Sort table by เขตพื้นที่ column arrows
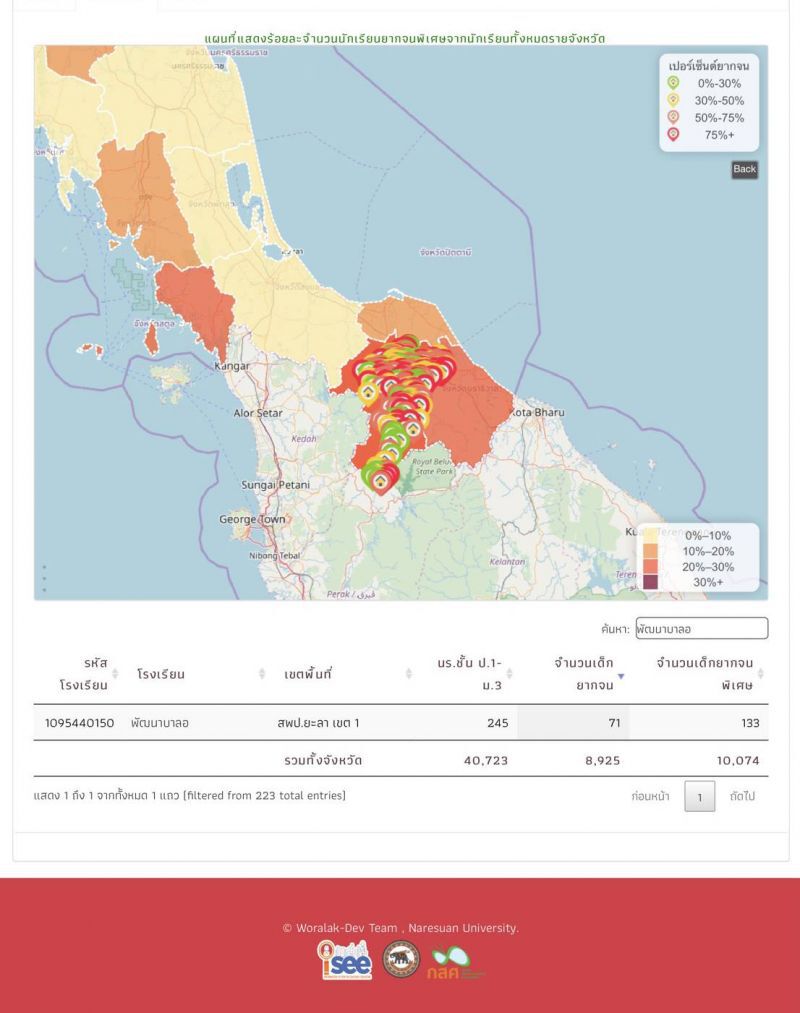The image size is (800, 1013). pyautogui.click(x=408, y=674)
